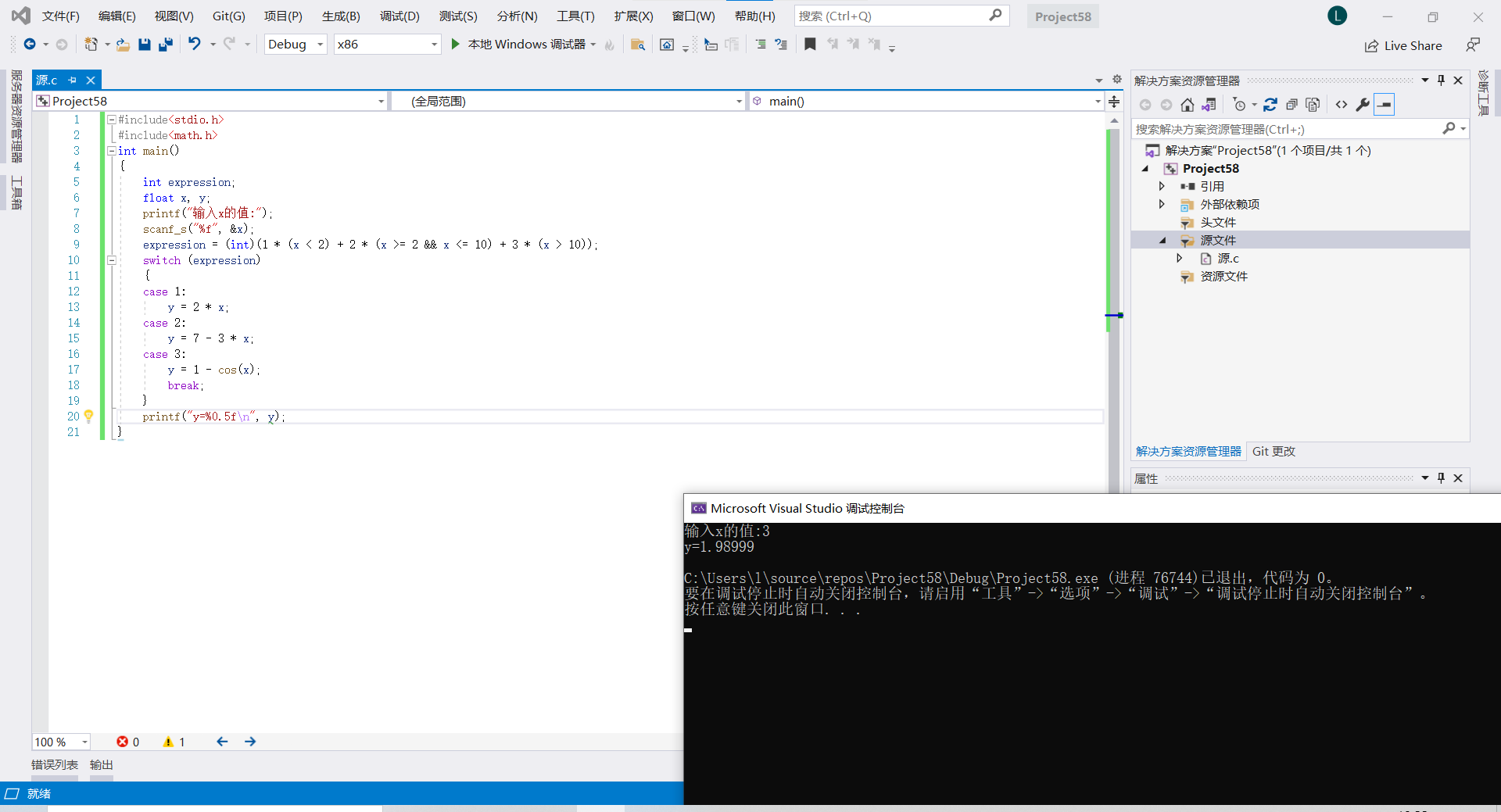Pin toggle on 源.c editor tab

73,80
